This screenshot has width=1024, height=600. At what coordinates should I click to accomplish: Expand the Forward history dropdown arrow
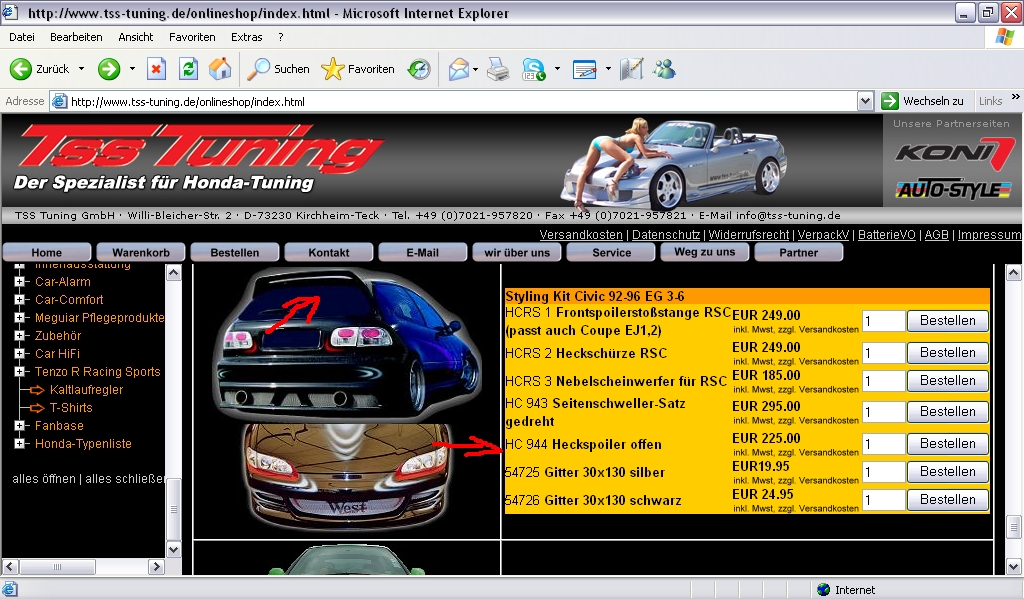(132, 69)
